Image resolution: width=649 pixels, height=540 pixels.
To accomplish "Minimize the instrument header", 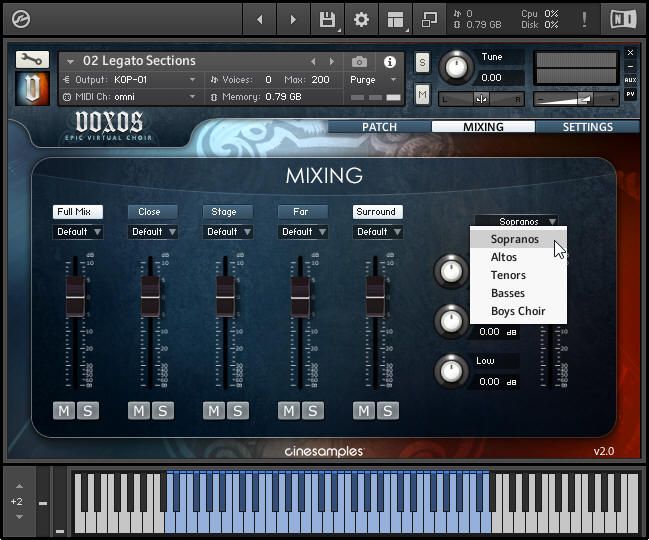I will point(630,66).
